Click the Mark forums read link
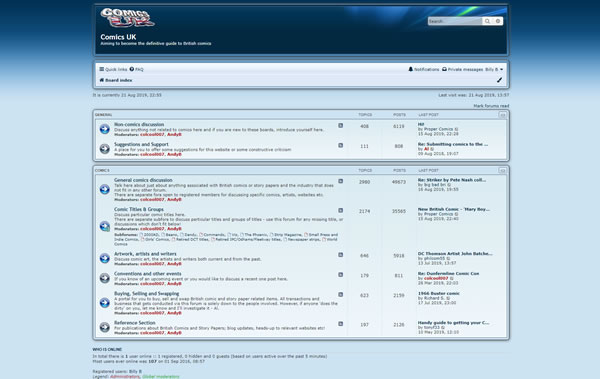 [491, 106]
